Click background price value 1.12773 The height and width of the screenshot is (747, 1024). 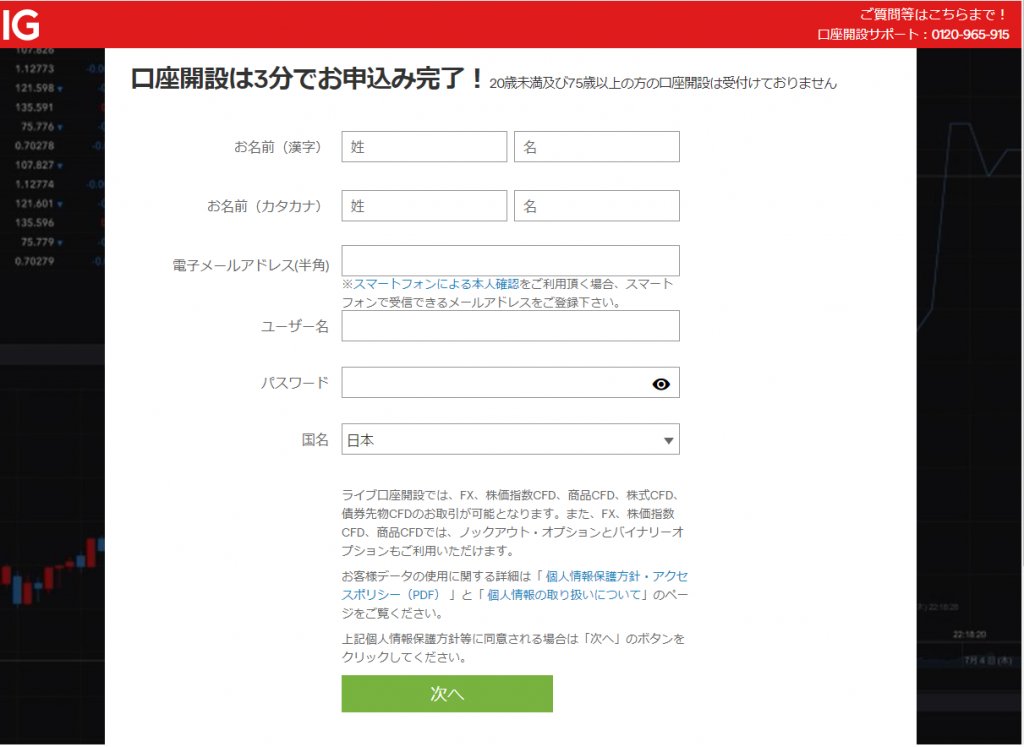(35, 69)
